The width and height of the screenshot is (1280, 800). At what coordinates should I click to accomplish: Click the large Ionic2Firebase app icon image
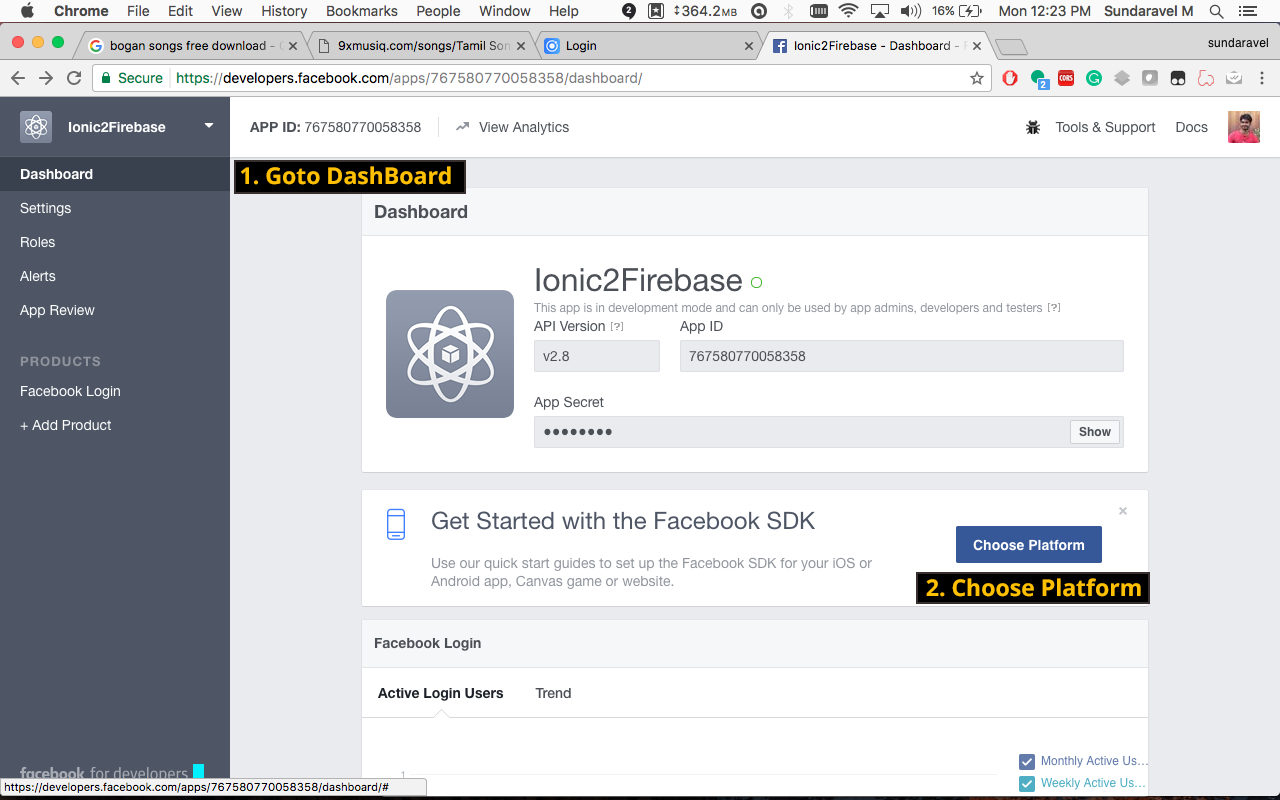point(450,354)
